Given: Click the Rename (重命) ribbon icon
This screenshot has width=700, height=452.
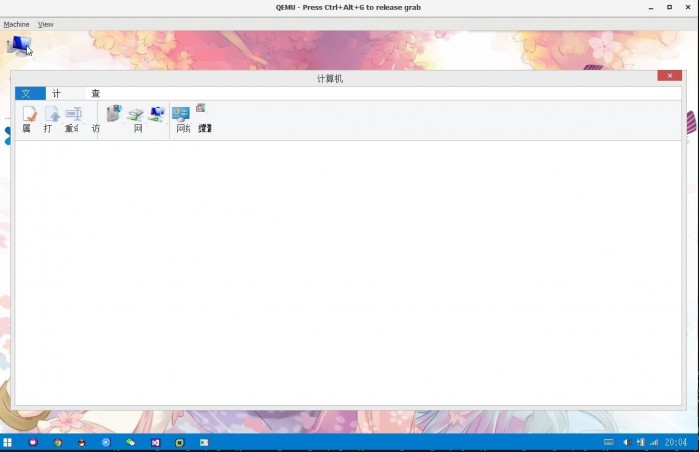Looking at the screenshot, I should [72, 115].
